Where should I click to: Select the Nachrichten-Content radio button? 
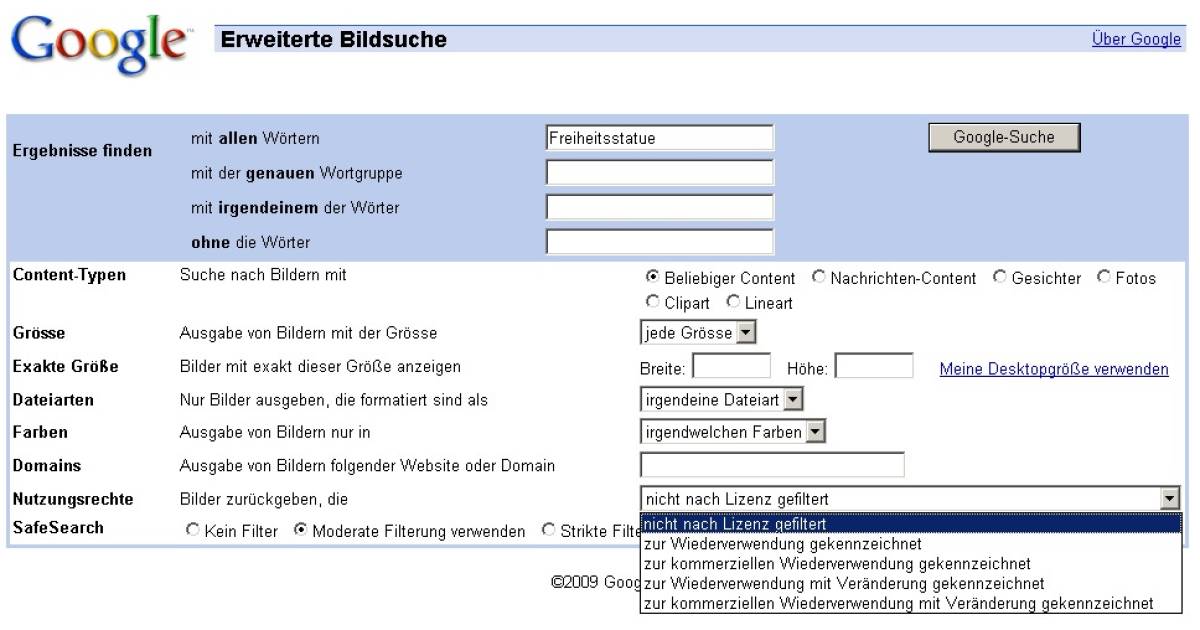coord(819,277)
